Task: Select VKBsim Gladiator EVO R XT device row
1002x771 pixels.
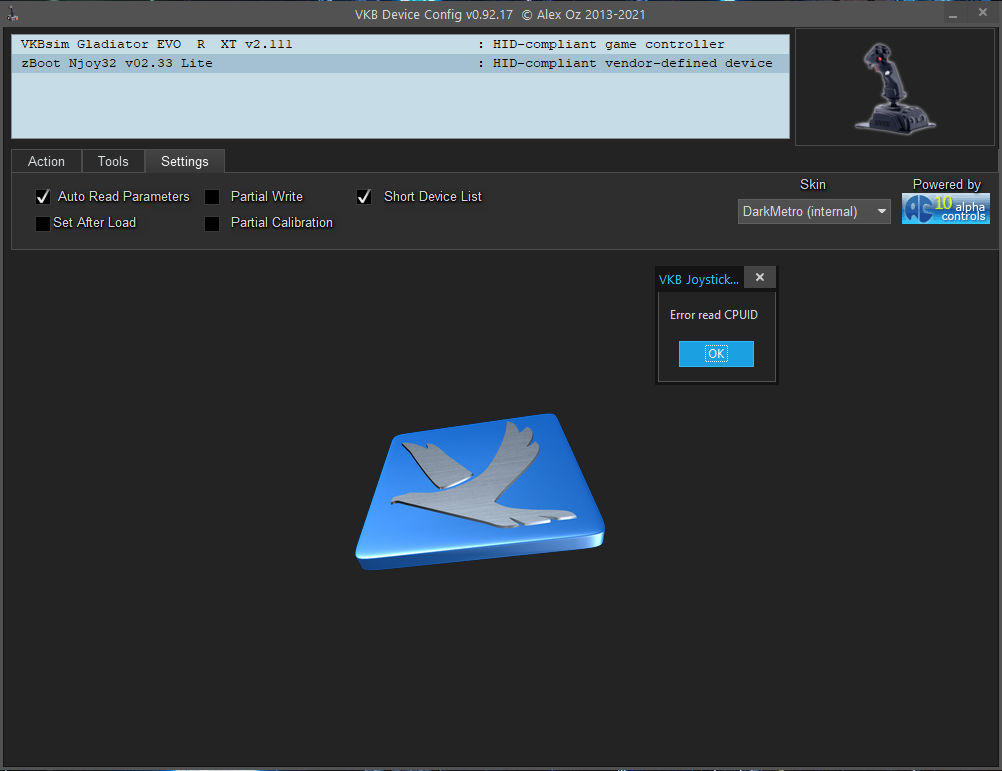Action: point(400,44)
